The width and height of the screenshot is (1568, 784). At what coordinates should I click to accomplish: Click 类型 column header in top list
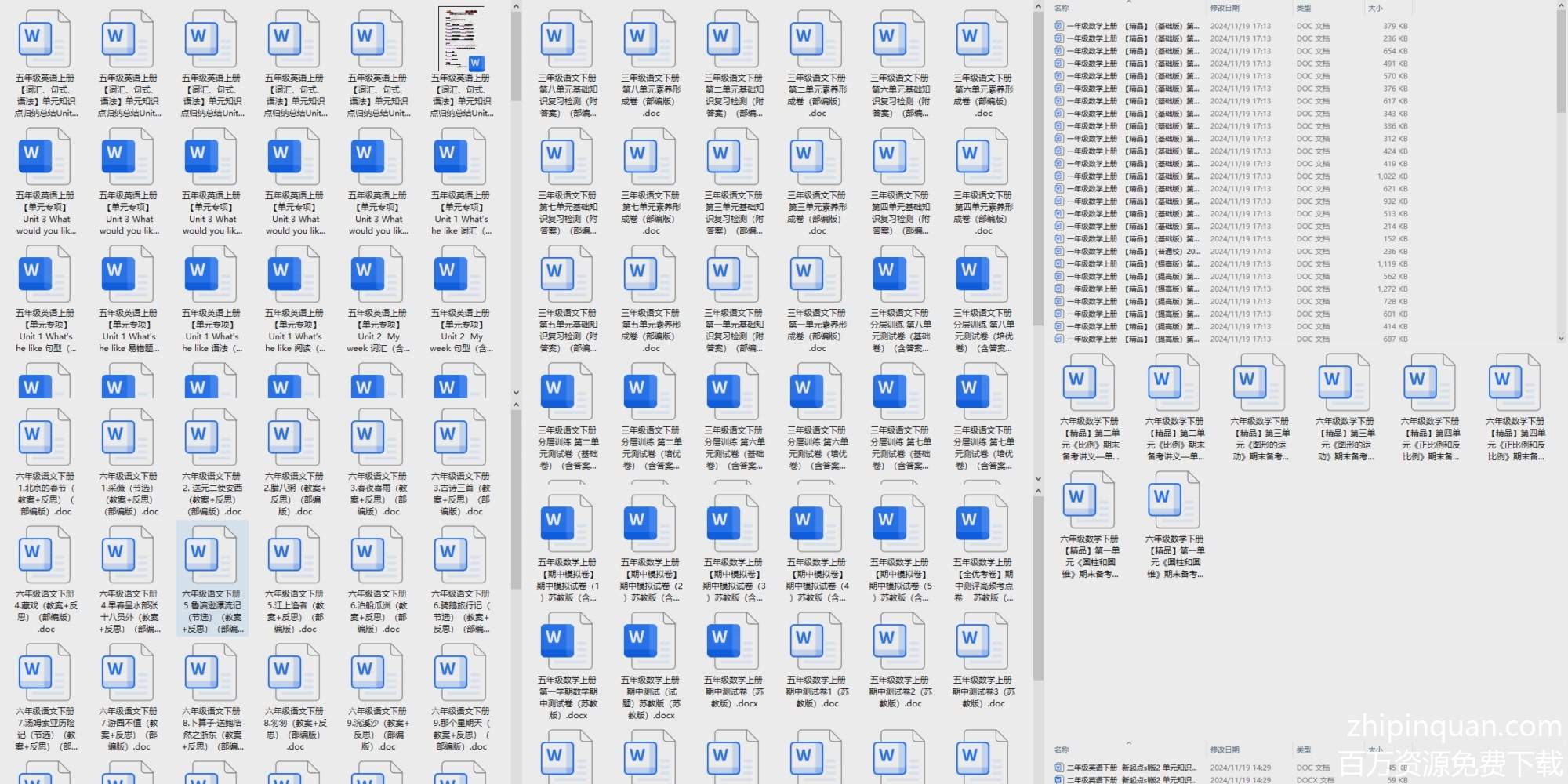pos(1303,8)
